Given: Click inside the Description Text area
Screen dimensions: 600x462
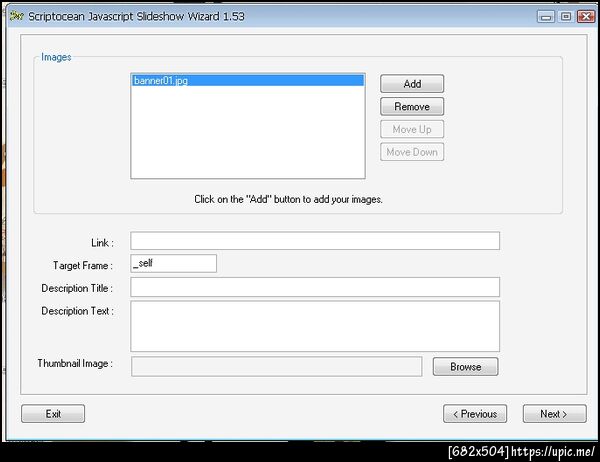Looking at the screenshot, I should [315, 326].
